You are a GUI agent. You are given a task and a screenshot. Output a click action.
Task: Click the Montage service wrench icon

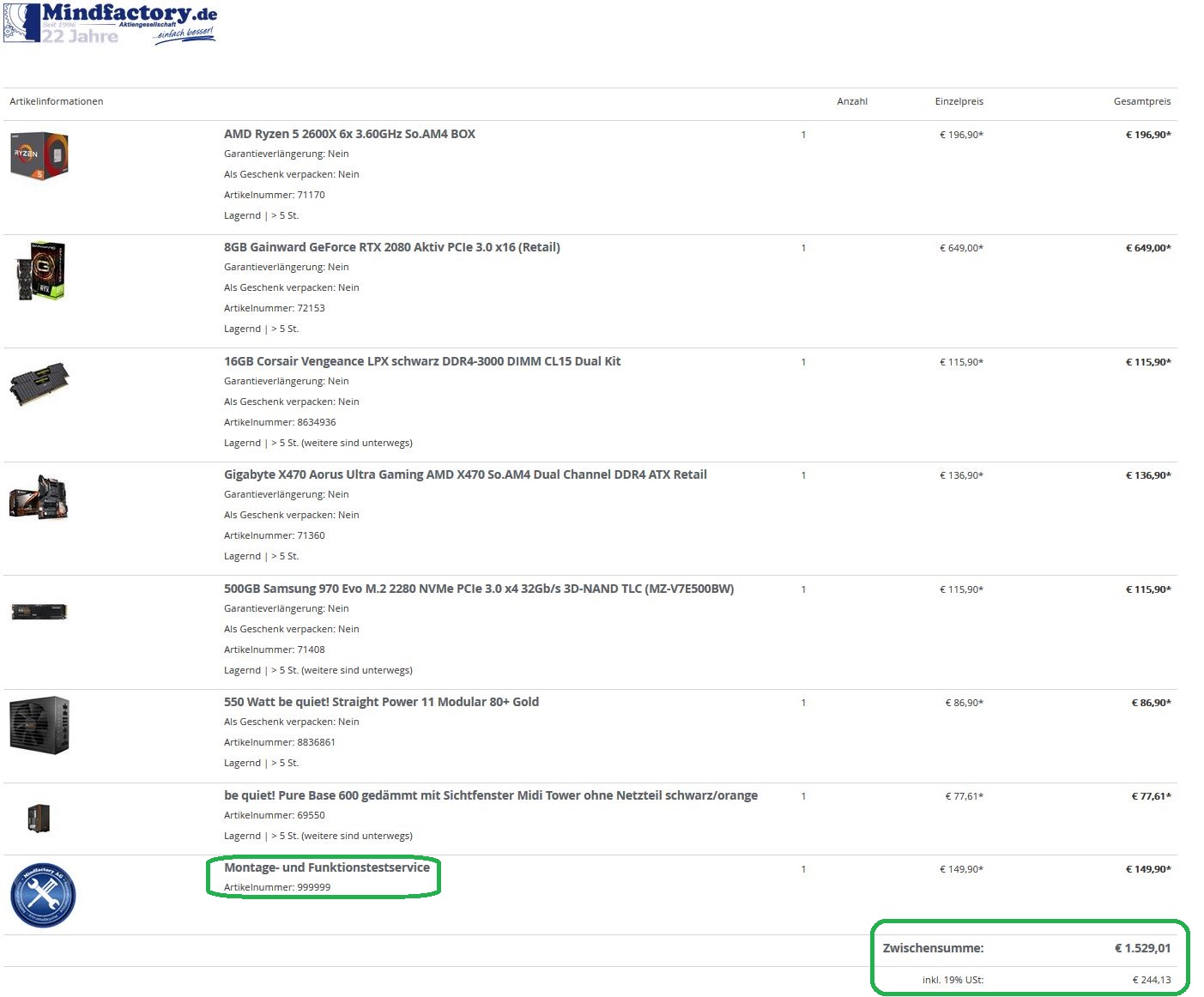tap(43, 895)
